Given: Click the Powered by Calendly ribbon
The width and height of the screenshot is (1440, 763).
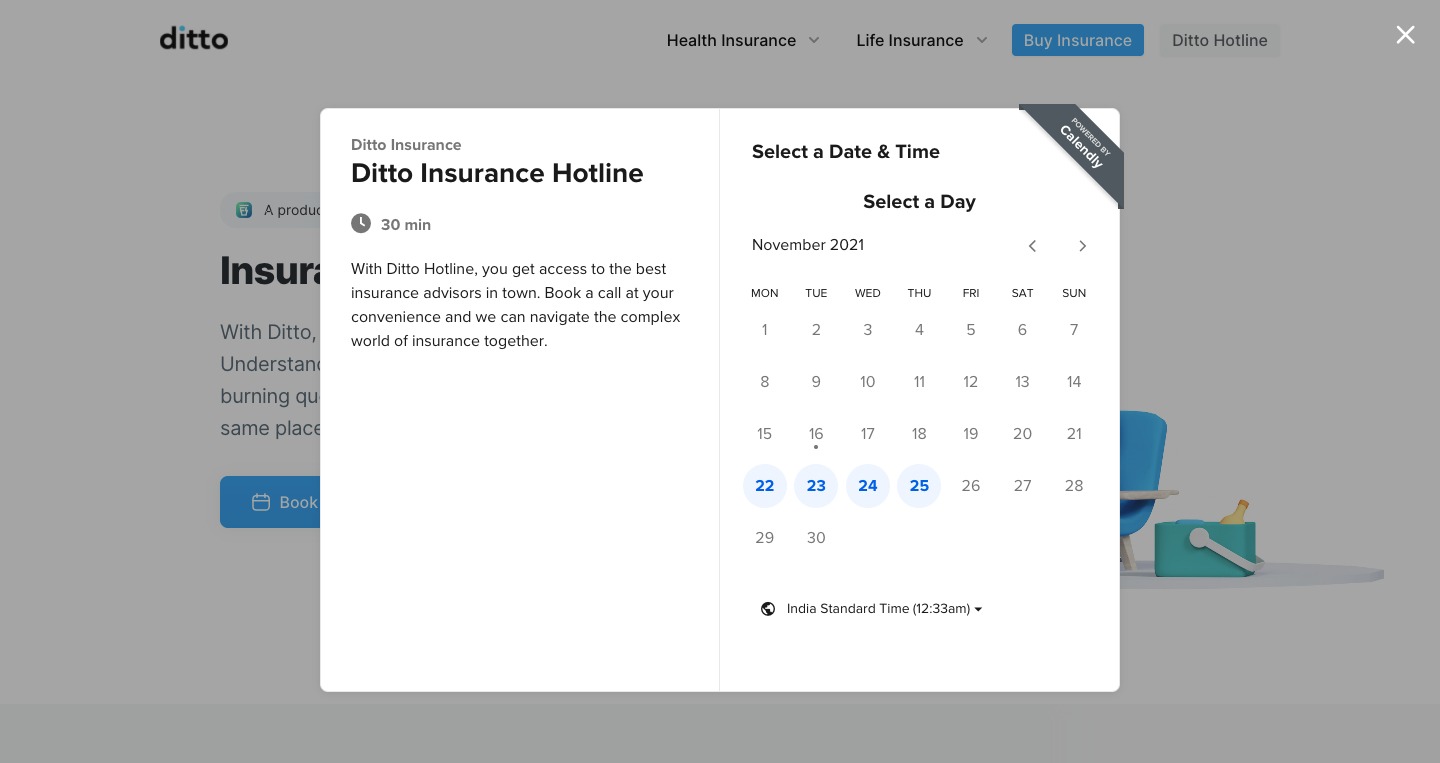Looking at the screenshot, I should [1080, 147].
